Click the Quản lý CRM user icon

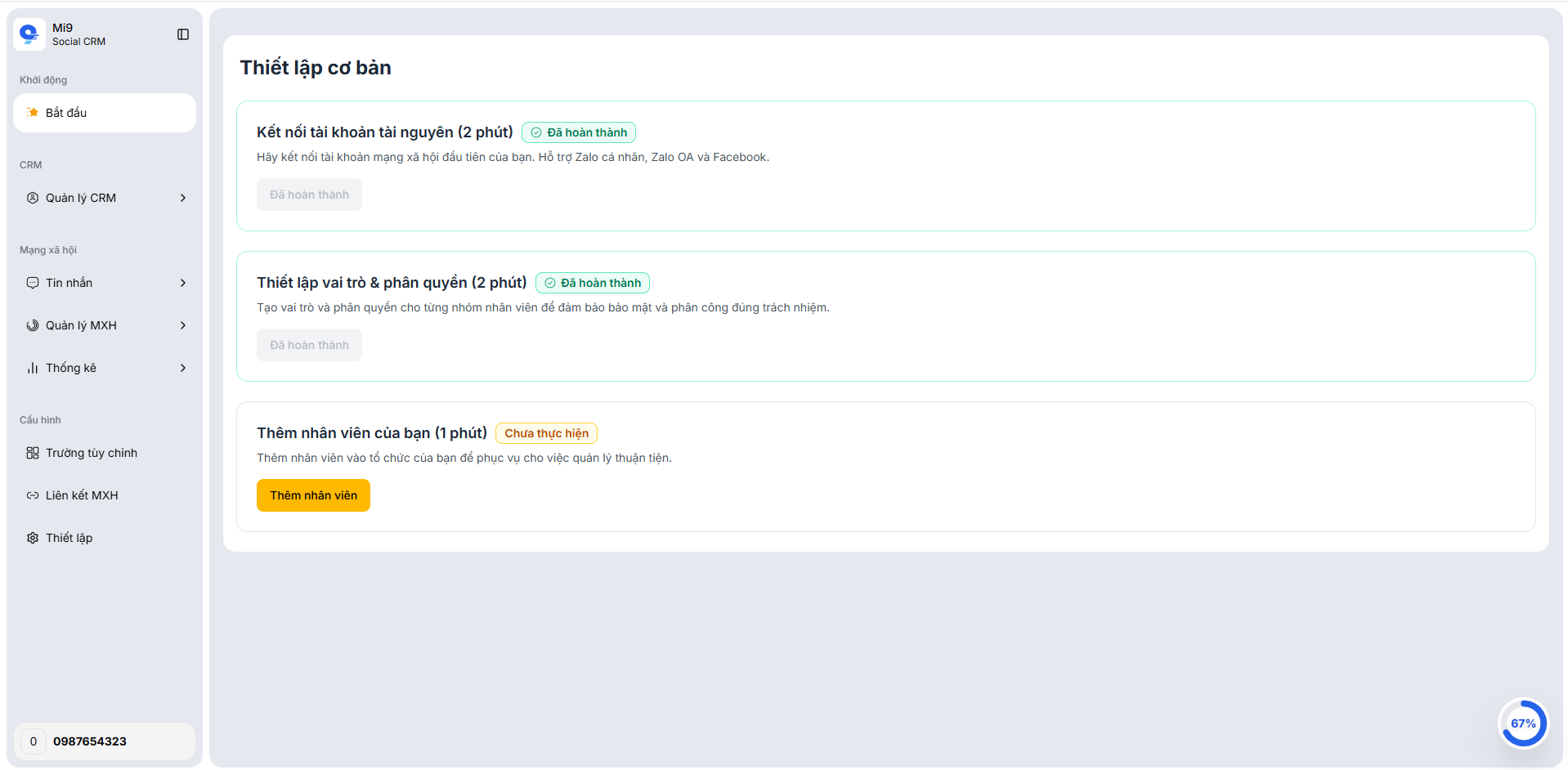point(33,198)
